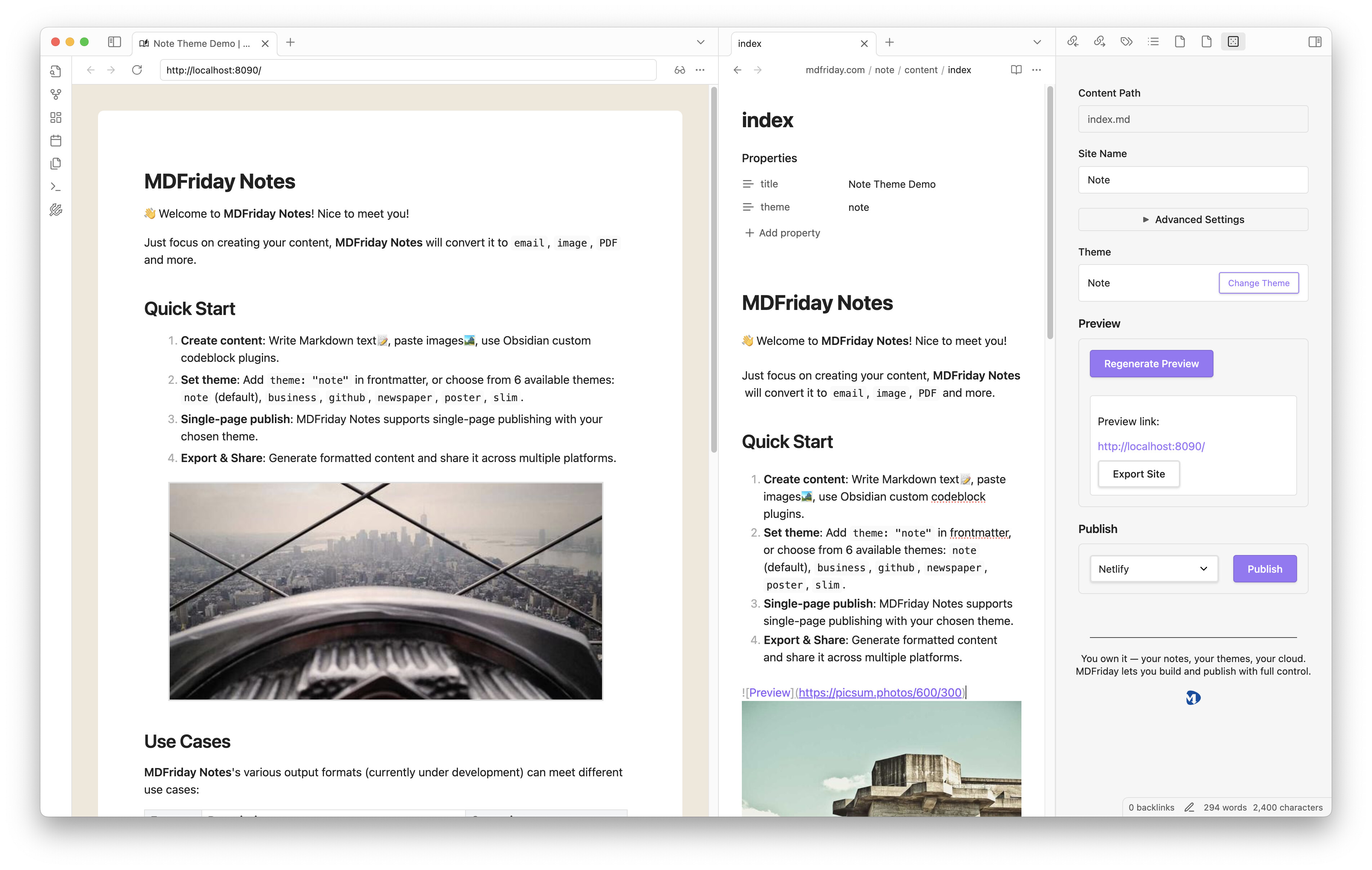Click the title property type icon
The image size is (1372, 870).
click(x=748, y=184)
